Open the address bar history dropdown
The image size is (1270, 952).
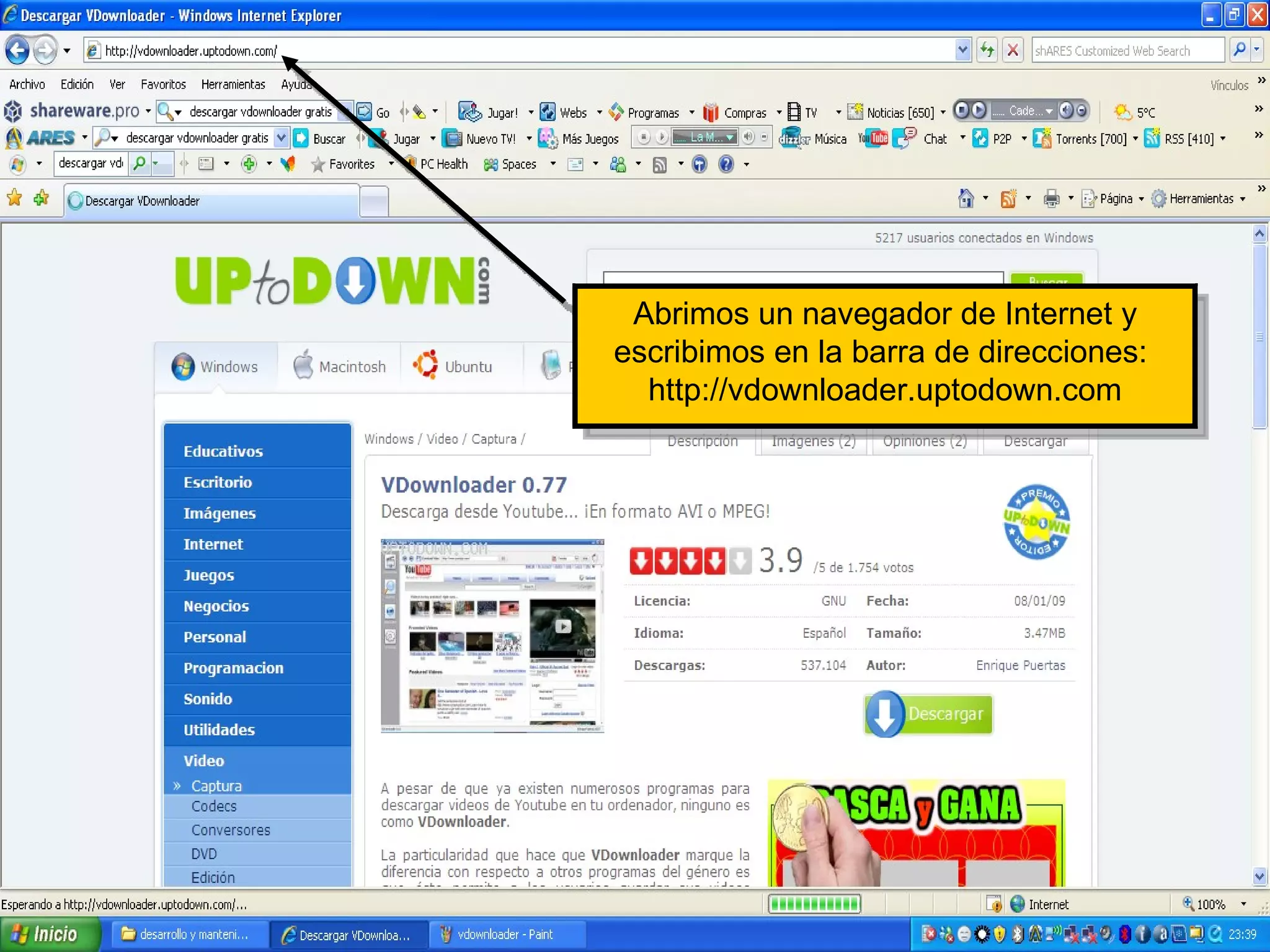coord(962,50)
